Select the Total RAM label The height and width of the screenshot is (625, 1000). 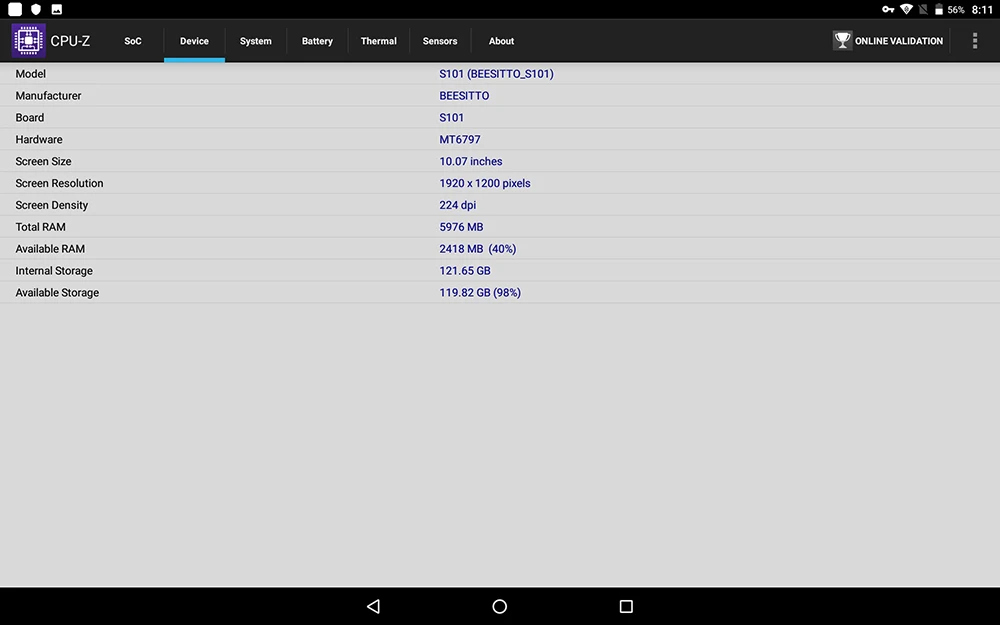(40, 227)
